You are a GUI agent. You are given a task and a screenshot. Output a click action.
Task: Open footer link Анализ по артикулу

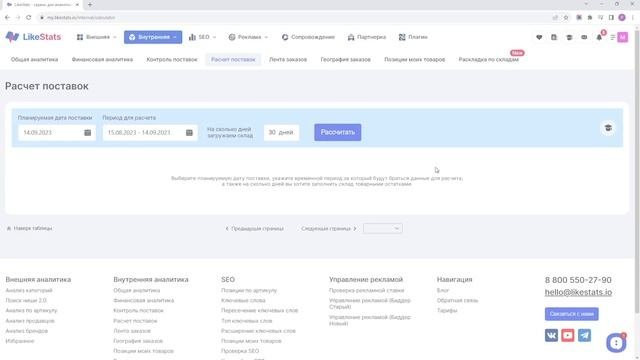pyautogui.click(x=31, y=311)
